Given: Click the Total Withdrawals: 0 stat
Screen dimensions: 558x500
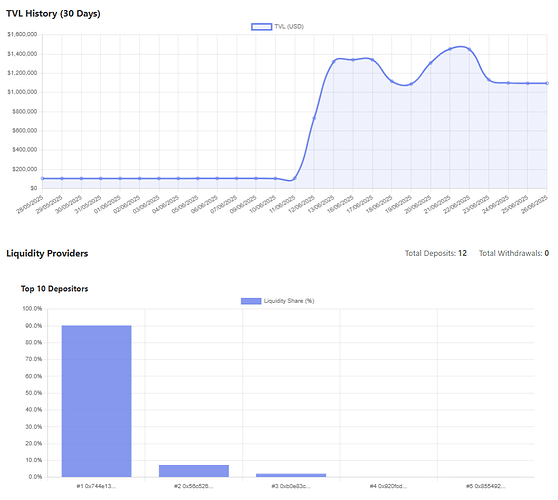Looking at the screenshot, I should 514,253.
